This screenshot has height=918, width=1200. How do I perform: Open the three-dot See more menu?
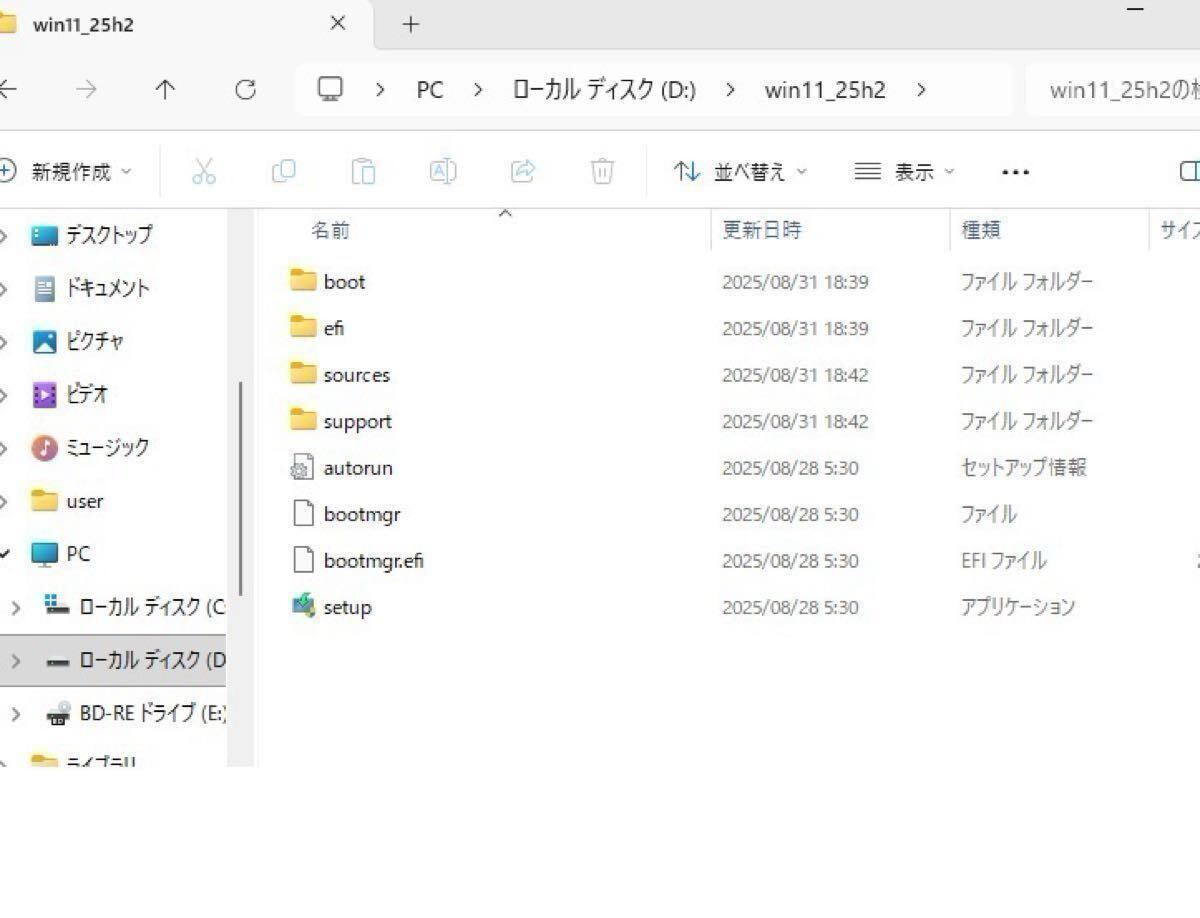(x=1015, y=172)
